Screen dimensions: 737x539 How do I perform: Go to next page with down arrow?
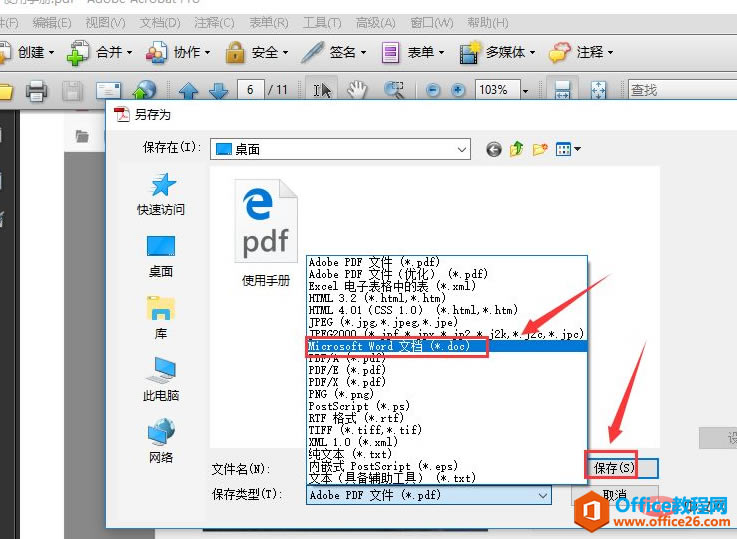219,90
